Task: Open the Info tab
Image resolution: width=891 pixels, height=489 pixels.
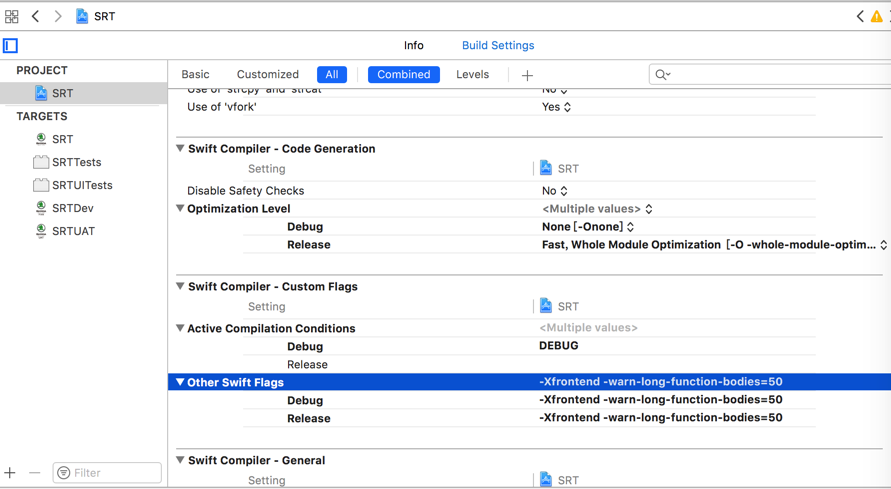Action: point(414,46)
